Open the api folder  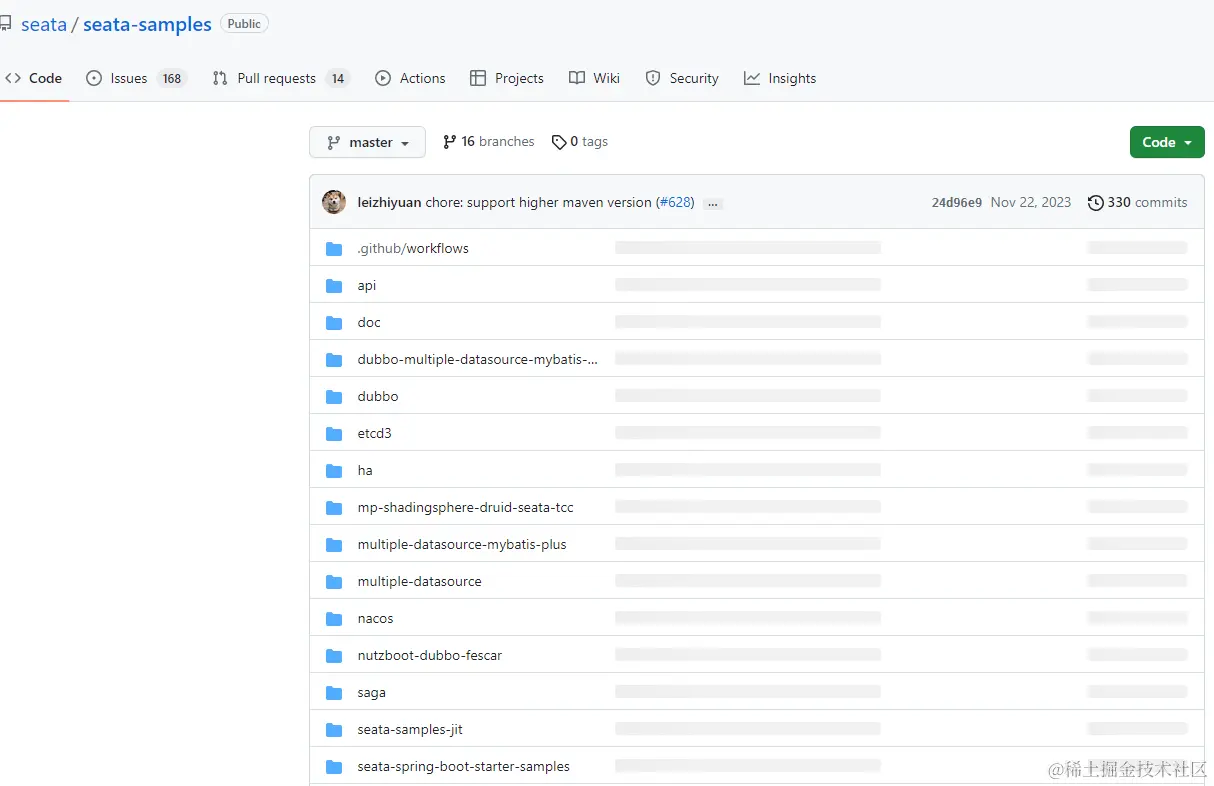click(367, 285)
